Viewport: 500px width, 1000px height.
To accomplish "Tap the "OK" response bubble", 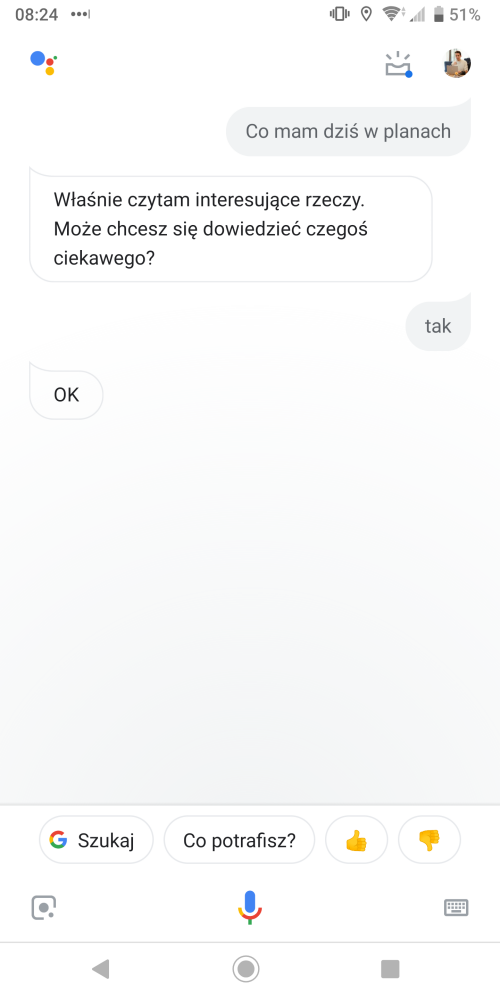I will point(66,395).
